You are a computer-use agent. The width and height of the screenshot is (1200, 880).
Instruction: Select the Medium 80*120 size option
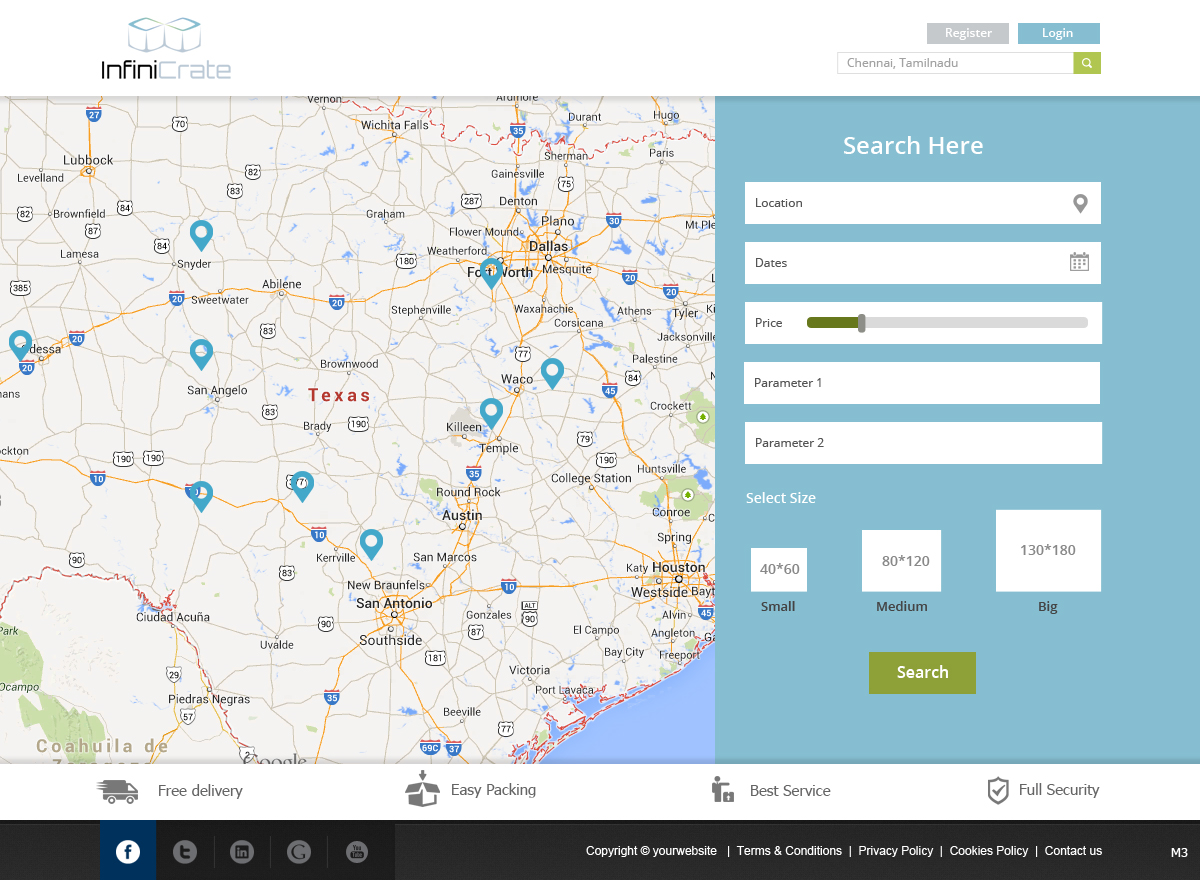click(x=901, y=561)
